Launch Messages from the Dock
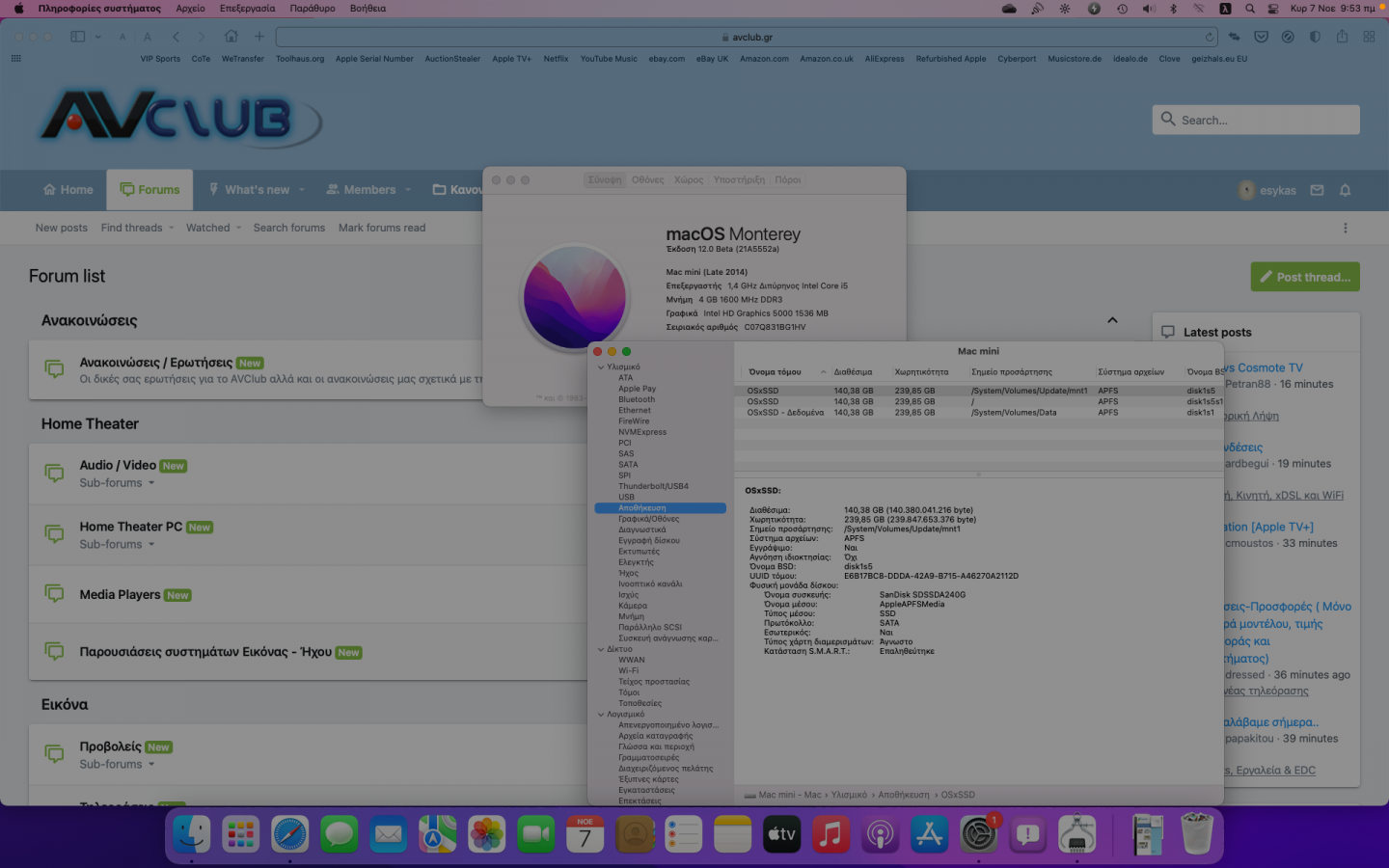 (339, 833)
